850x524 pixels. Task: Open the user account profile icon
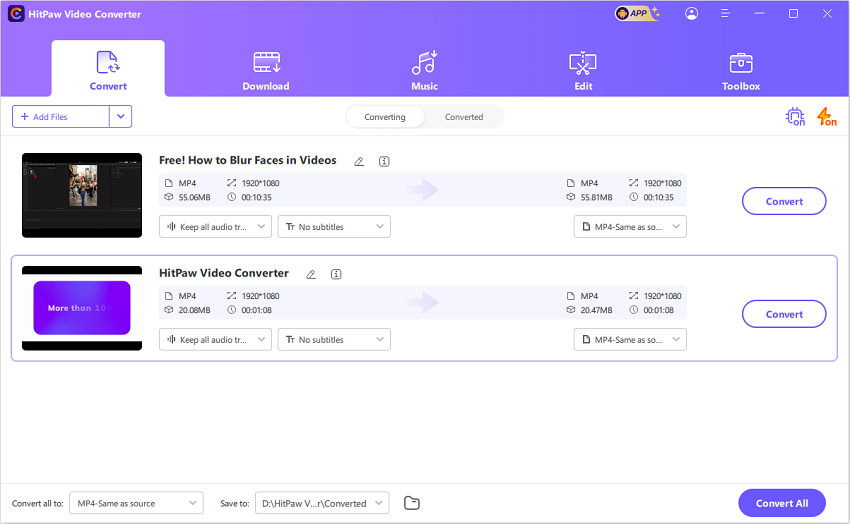point(691,14)
